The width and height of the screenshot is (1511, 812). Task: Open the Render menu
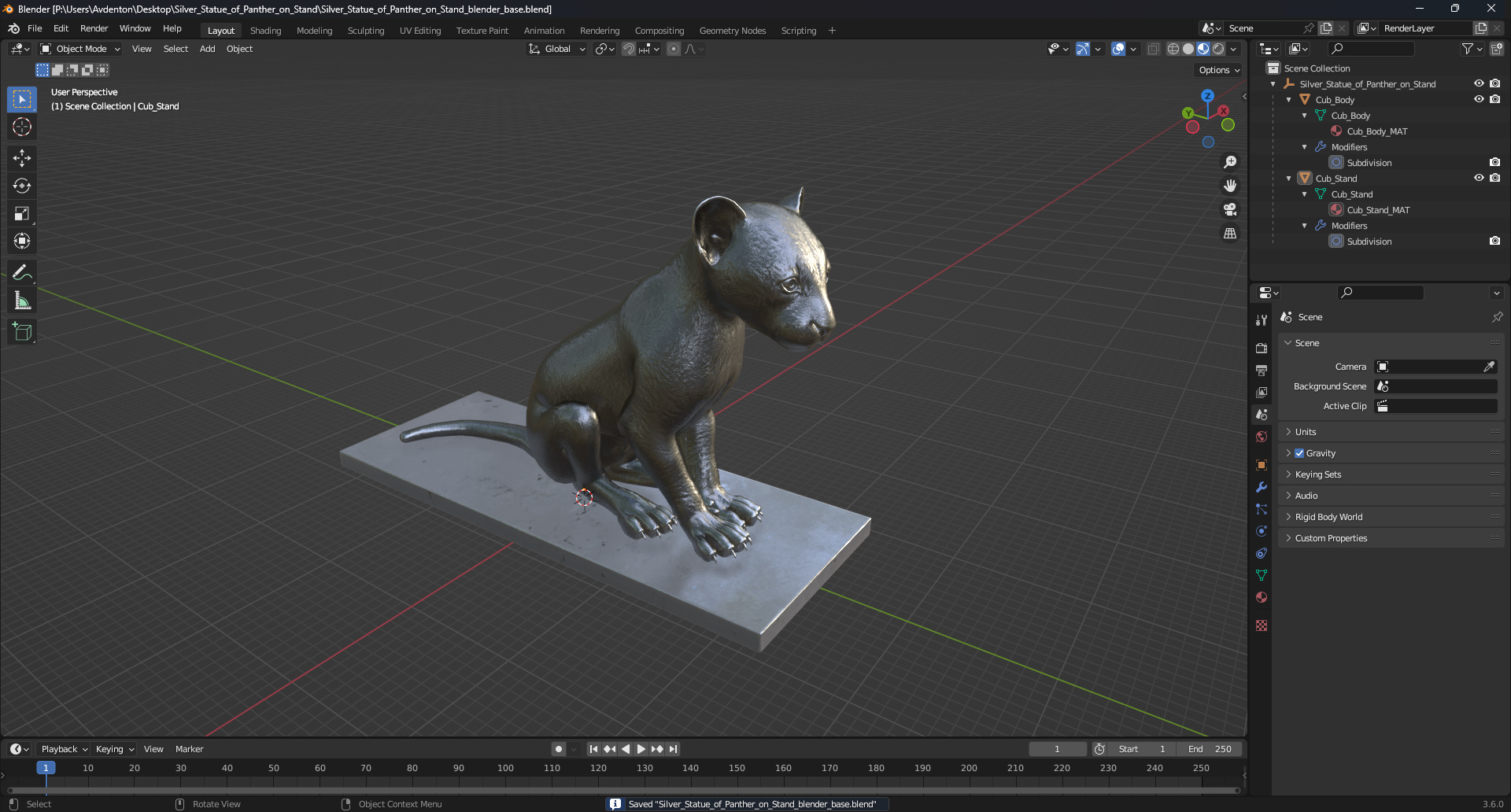tap(94, 28)
